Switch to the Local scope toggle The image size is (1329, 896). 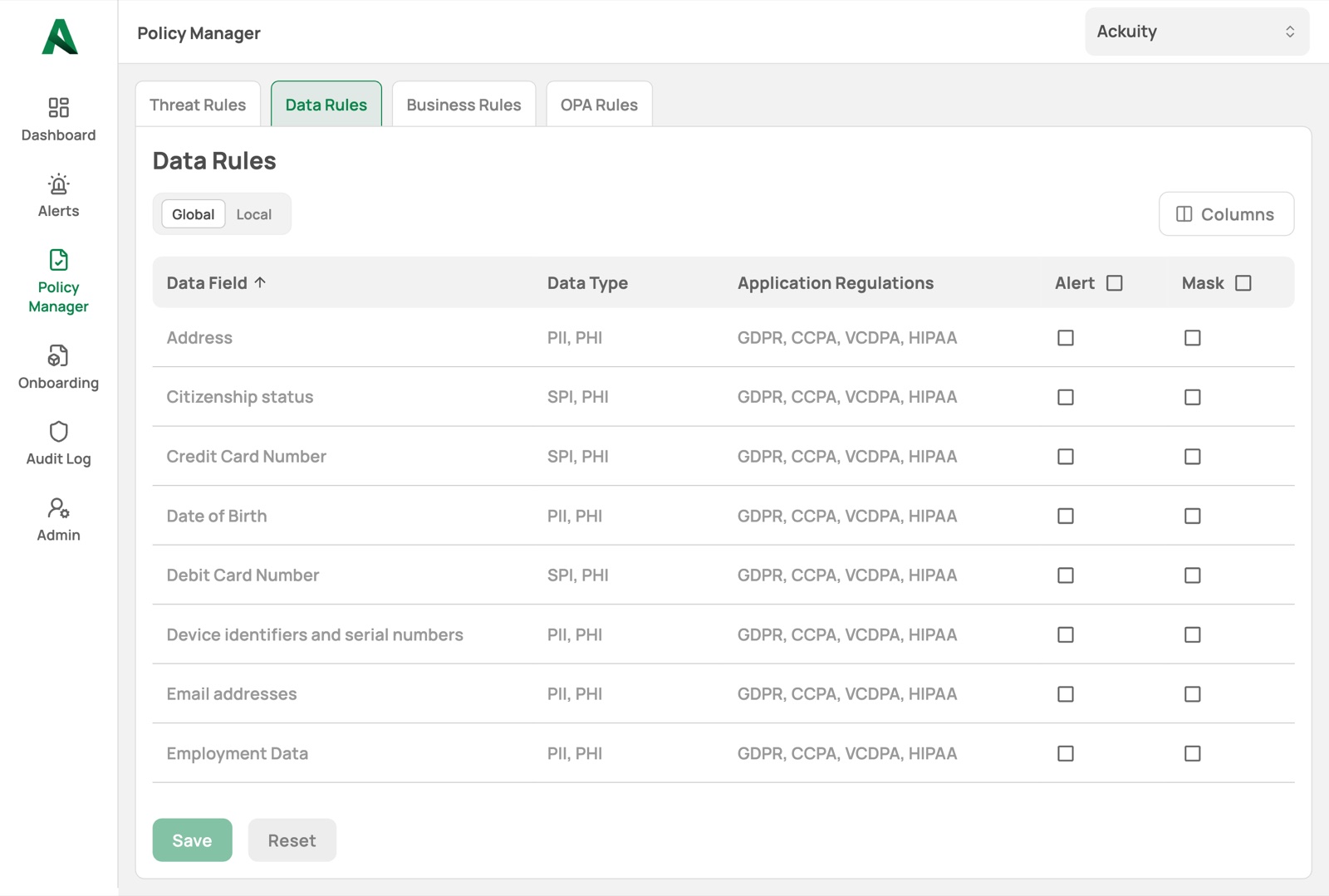click(254, 214)
